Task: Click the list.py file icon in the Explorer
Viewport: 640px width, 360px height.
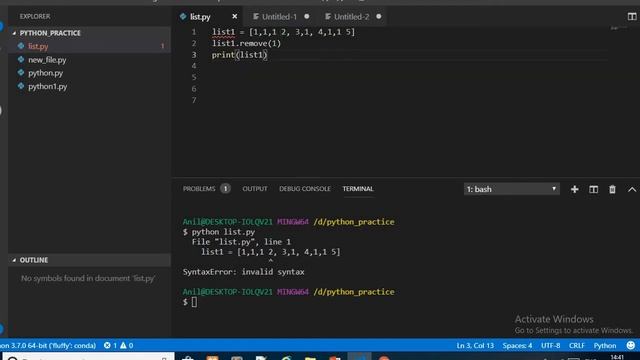Action: [x=21, y=46]
